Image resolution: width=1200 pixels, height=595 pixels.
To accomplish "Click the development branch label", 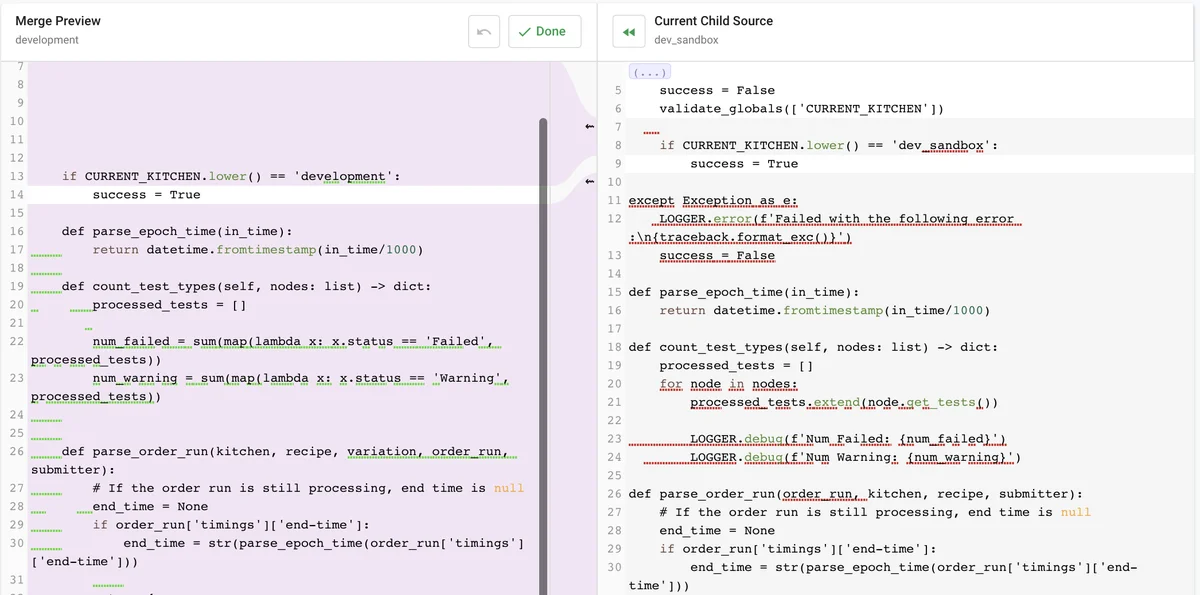I will (x=47, y=40).
